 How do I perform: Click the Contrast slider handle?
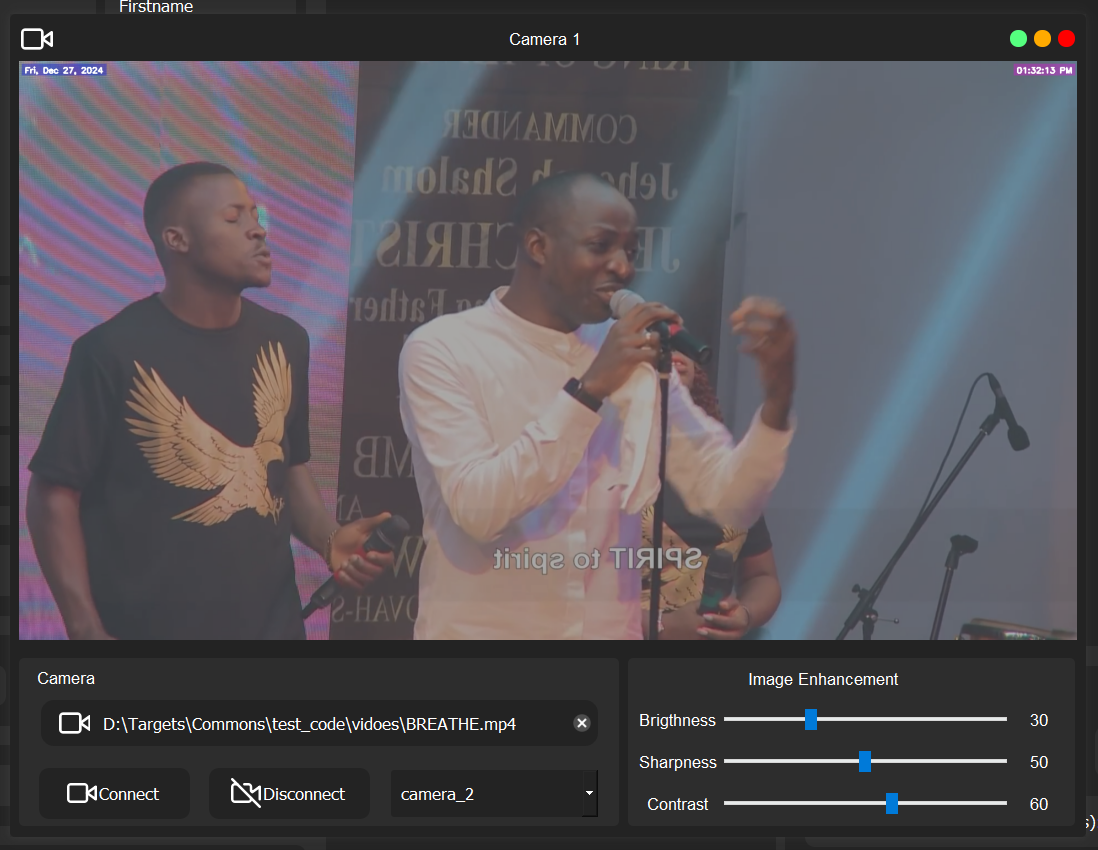892,804
